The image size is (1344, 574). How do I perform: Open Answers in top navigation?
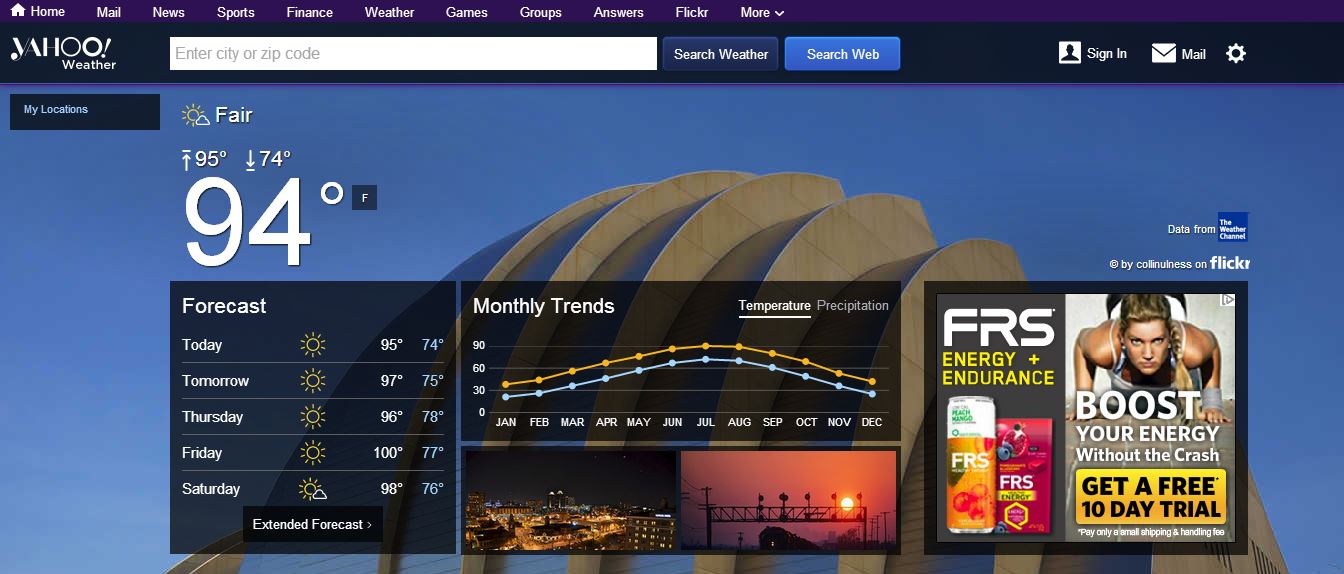click(618, 12)
